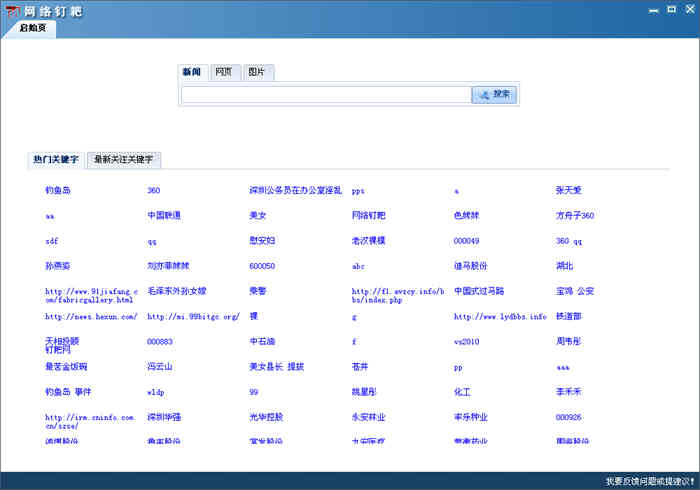Viewport: 700px width, 490px height.
Task: Open the 启始页 page tab
Action: [x=31, y=28]
